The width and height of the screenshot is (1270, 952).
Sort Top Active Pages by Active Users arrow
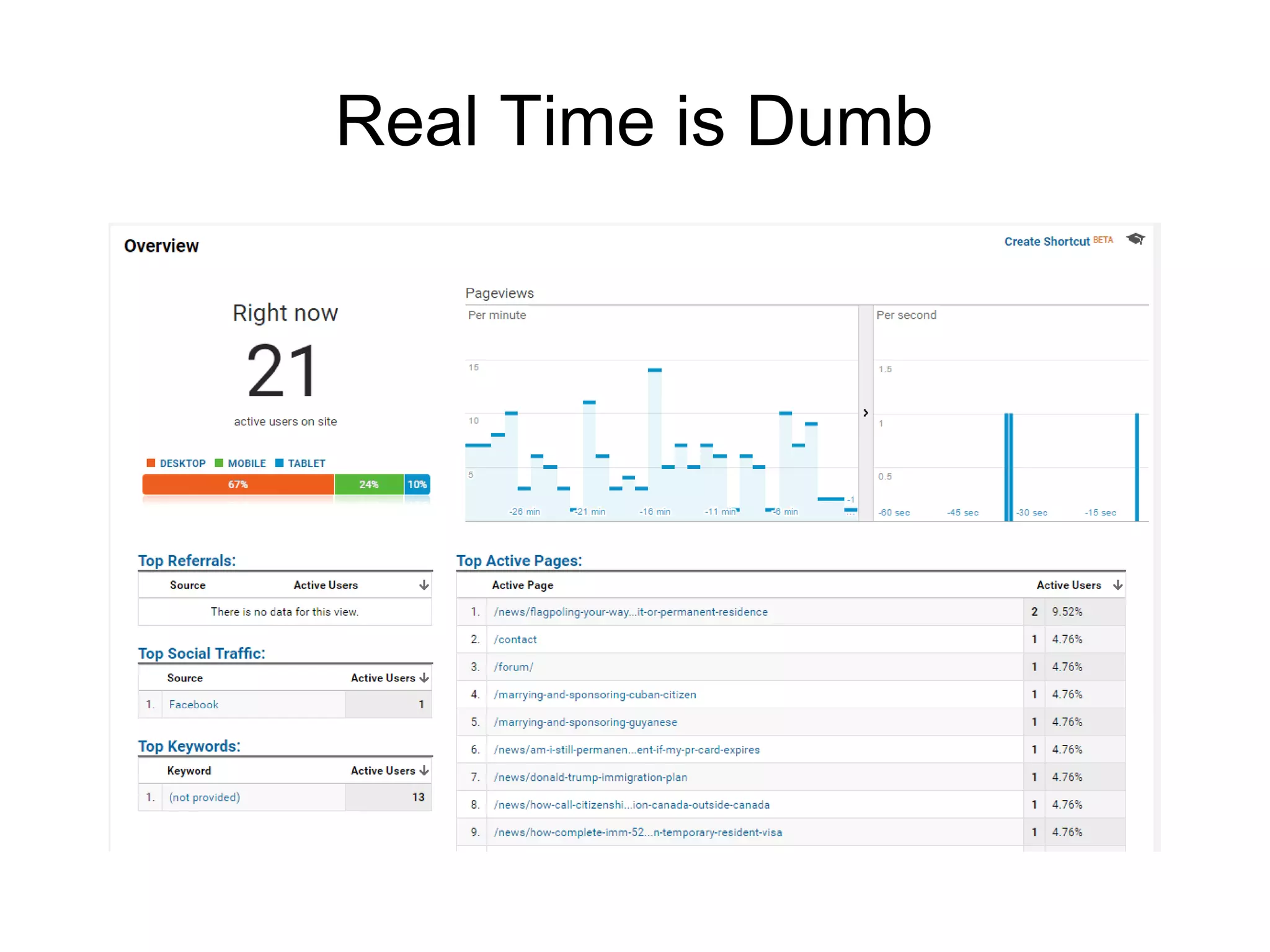pos(1117,585)
